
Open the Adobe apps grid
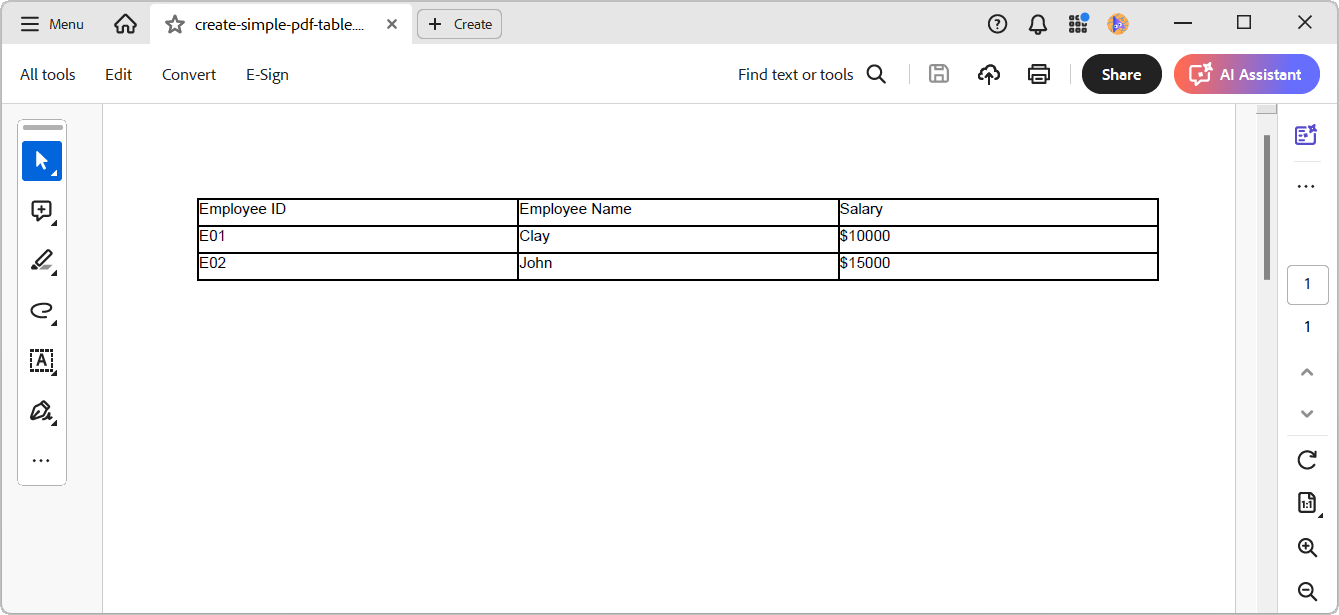point(1078,23)
